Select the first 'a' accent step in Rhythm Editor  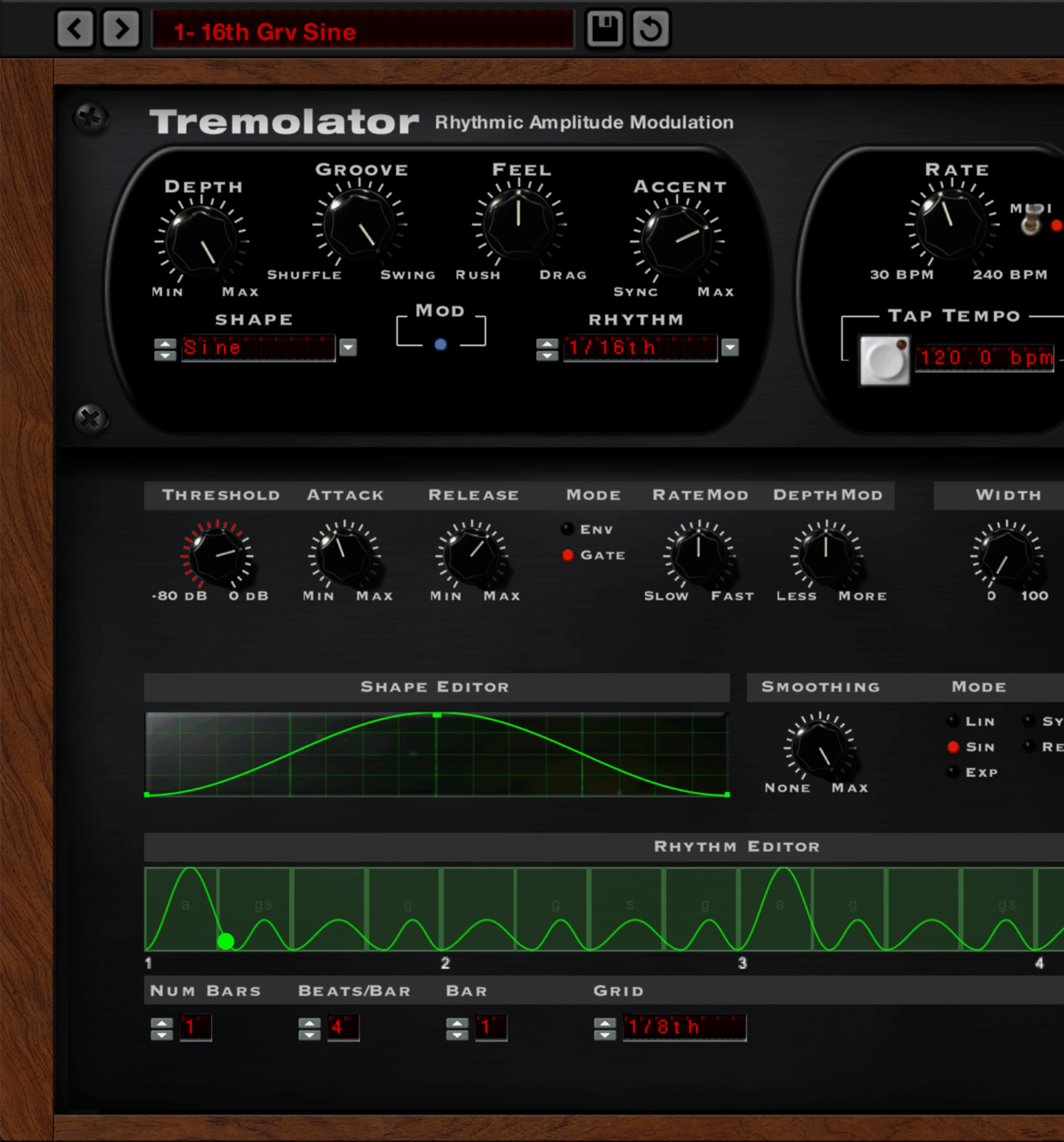pyautogui.click(x=181, y=909)
